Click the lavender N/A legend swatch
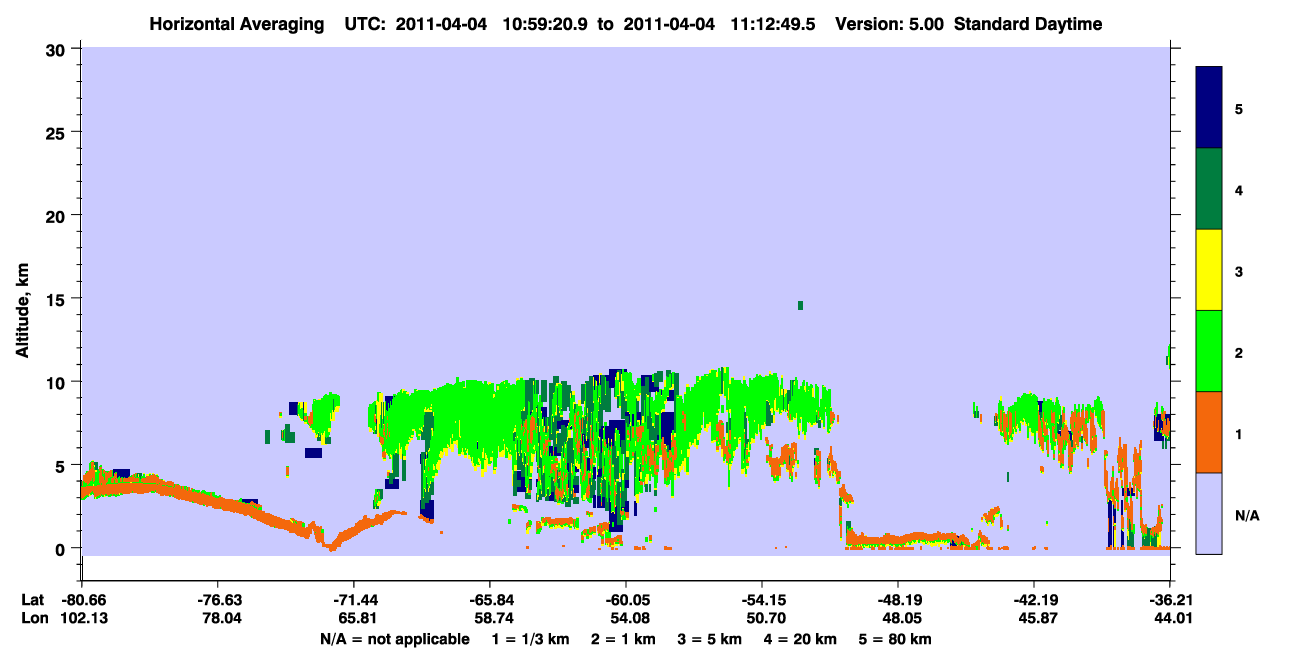This screenshot has height=667, width=1300. click(x=1209, y=513)
